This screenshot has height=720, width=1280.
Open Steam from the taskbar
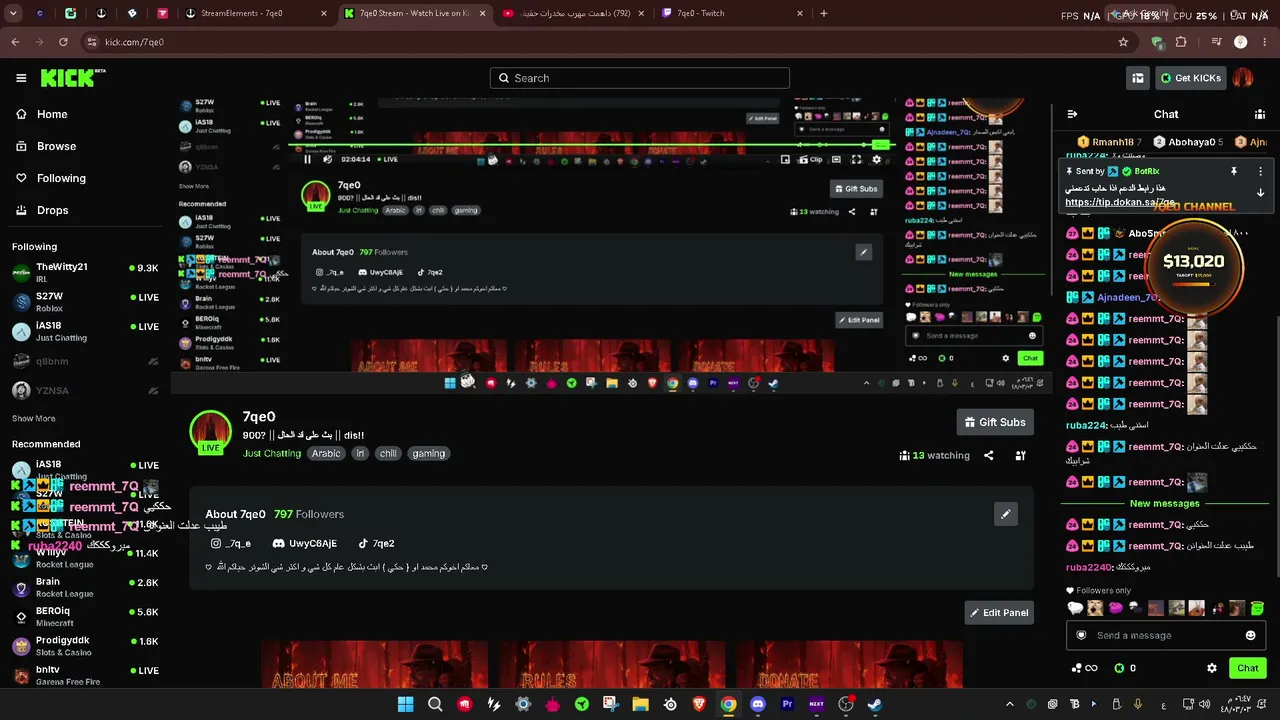click(875, 704)
